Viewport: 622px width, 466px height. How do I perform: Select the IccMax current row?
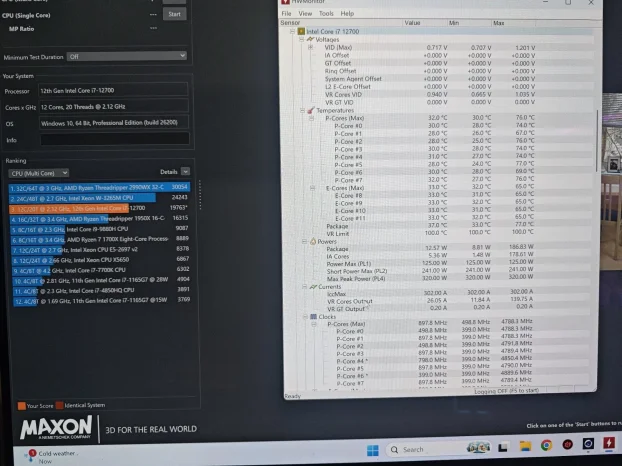tap(430, 293)
